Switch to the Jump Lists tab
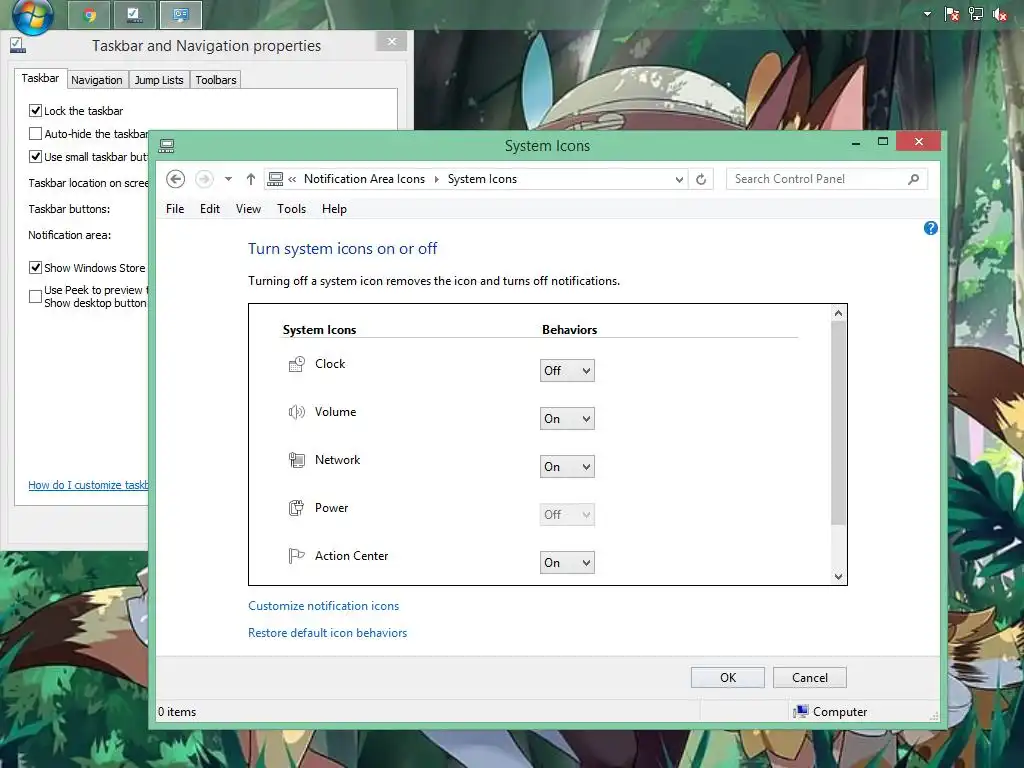 [159, 80]
